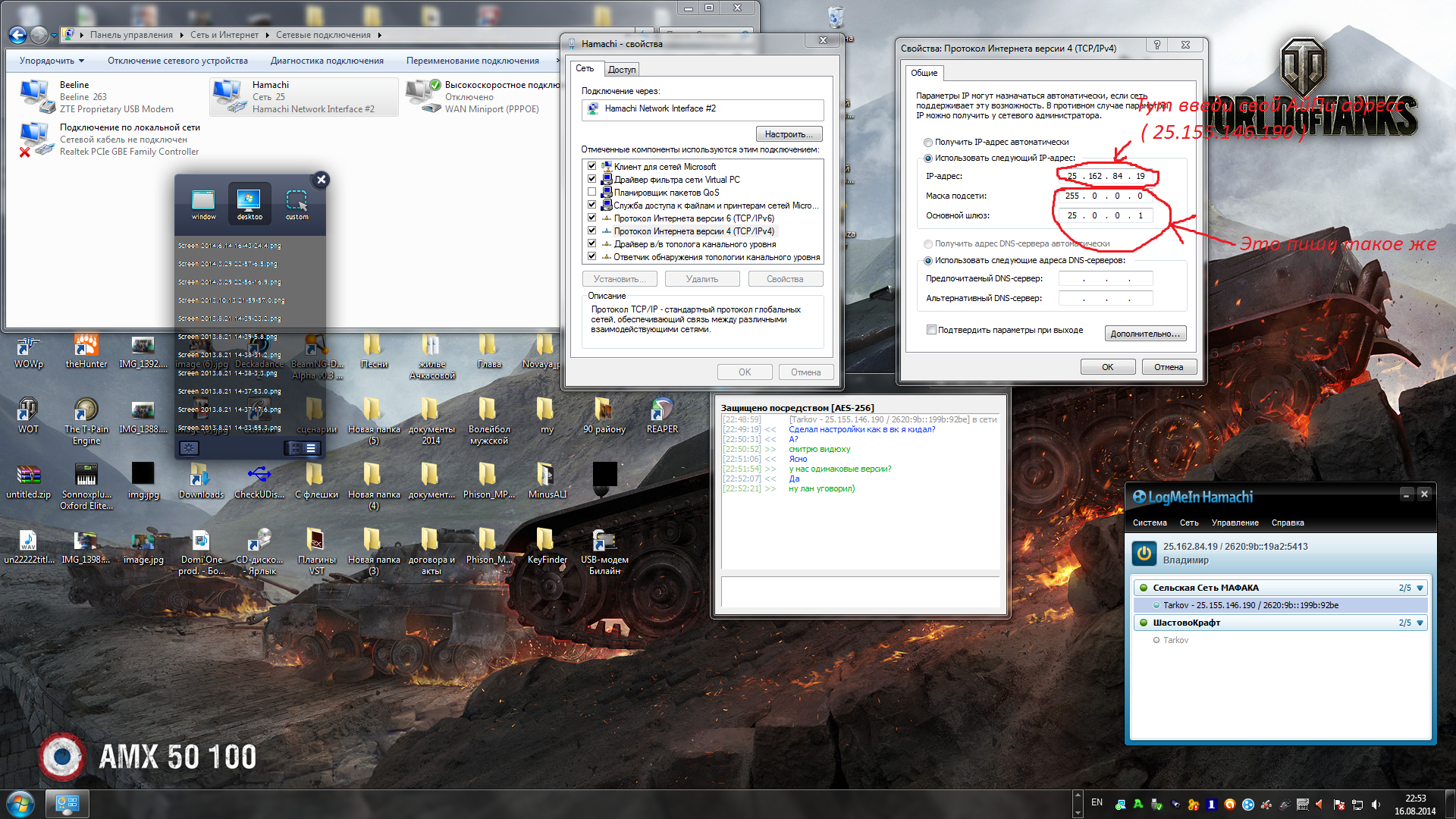Select the window capture mode icon

coord(203,203)
